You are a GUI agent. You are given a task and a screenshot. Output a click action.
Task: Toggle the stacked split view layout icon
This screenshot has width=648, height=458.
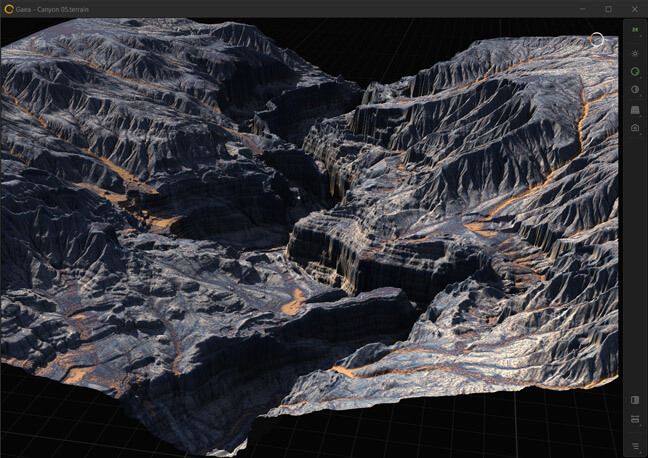634,419
